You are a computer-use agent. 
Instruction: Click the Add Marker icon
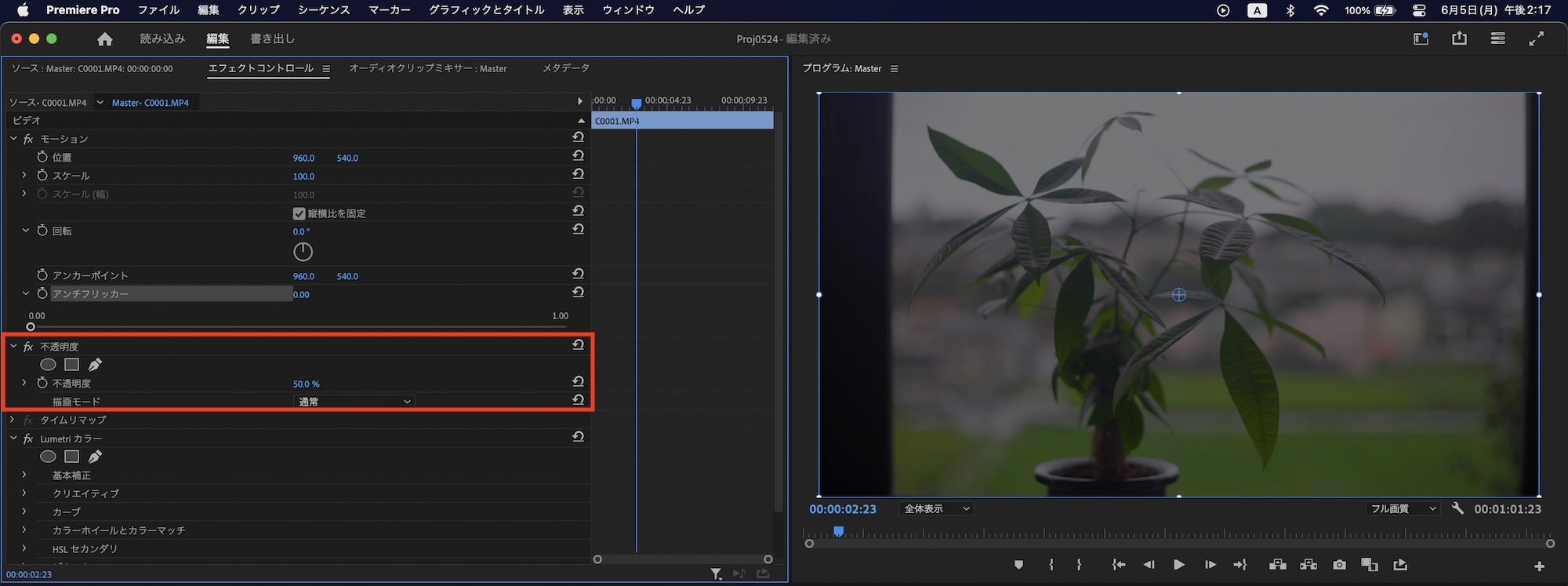[x=1018, y=565]
